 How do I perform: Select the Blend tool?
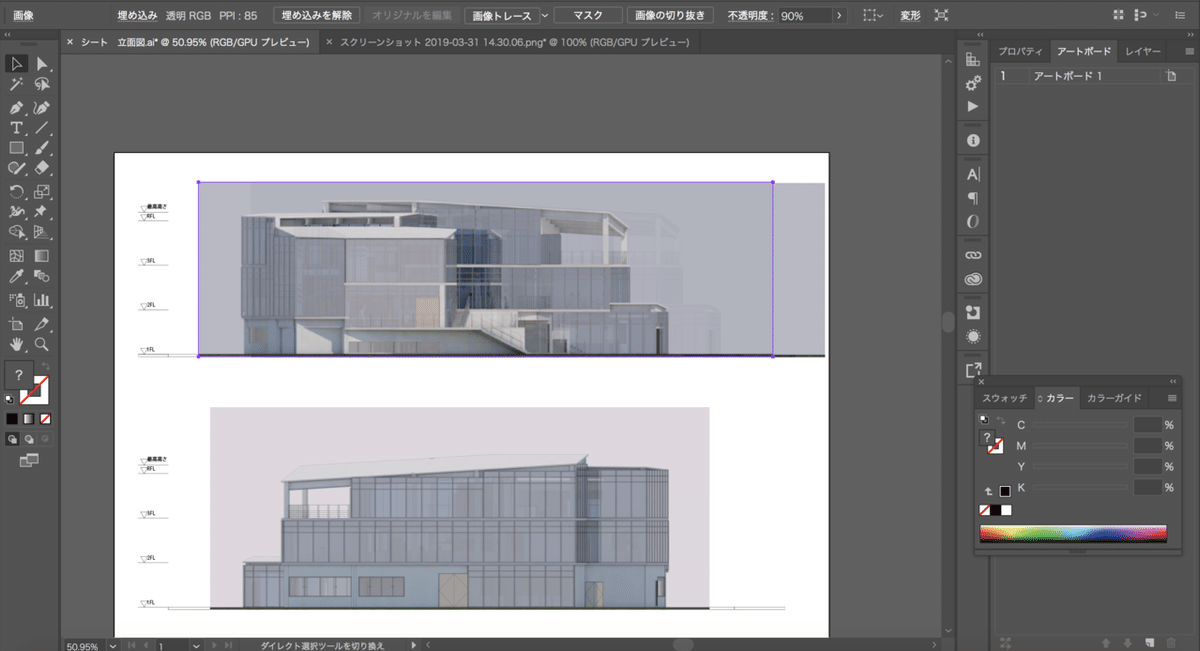42,277
